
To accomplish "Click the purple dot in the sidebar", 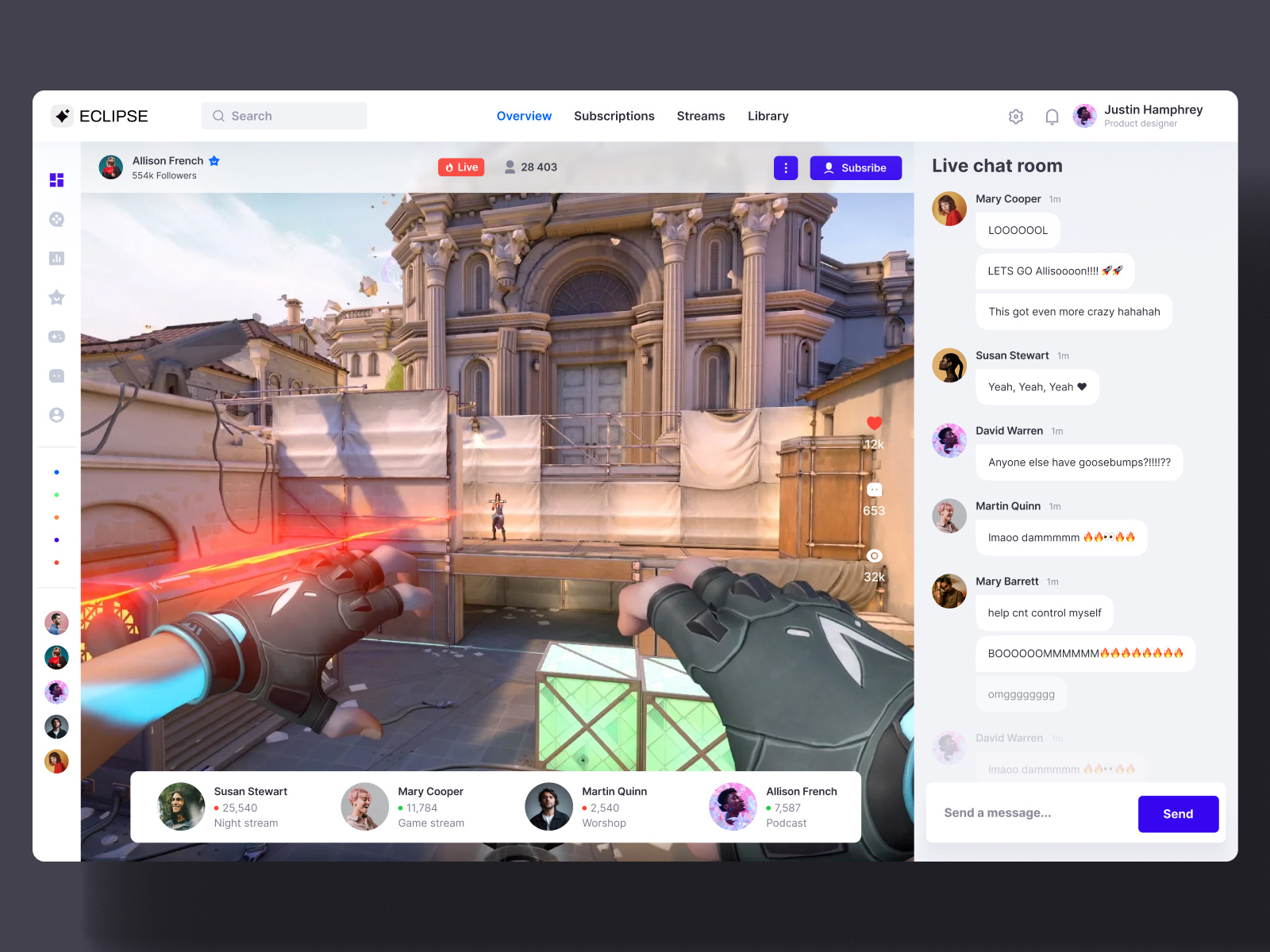I will pyautogui.click(x=56, y=539).
